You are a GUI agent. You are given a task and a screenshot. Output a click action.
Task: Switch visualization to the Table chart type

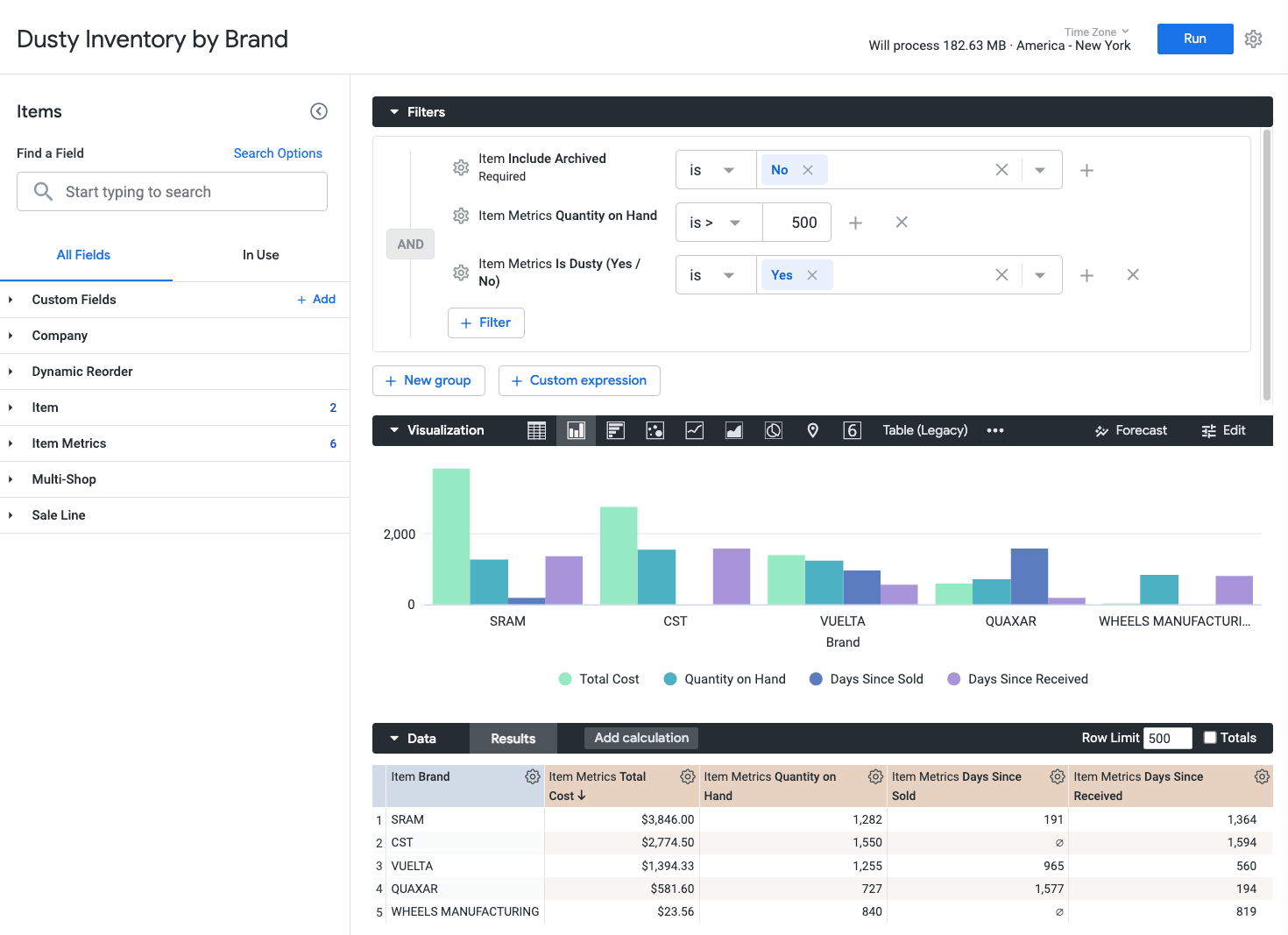(536, 430)
